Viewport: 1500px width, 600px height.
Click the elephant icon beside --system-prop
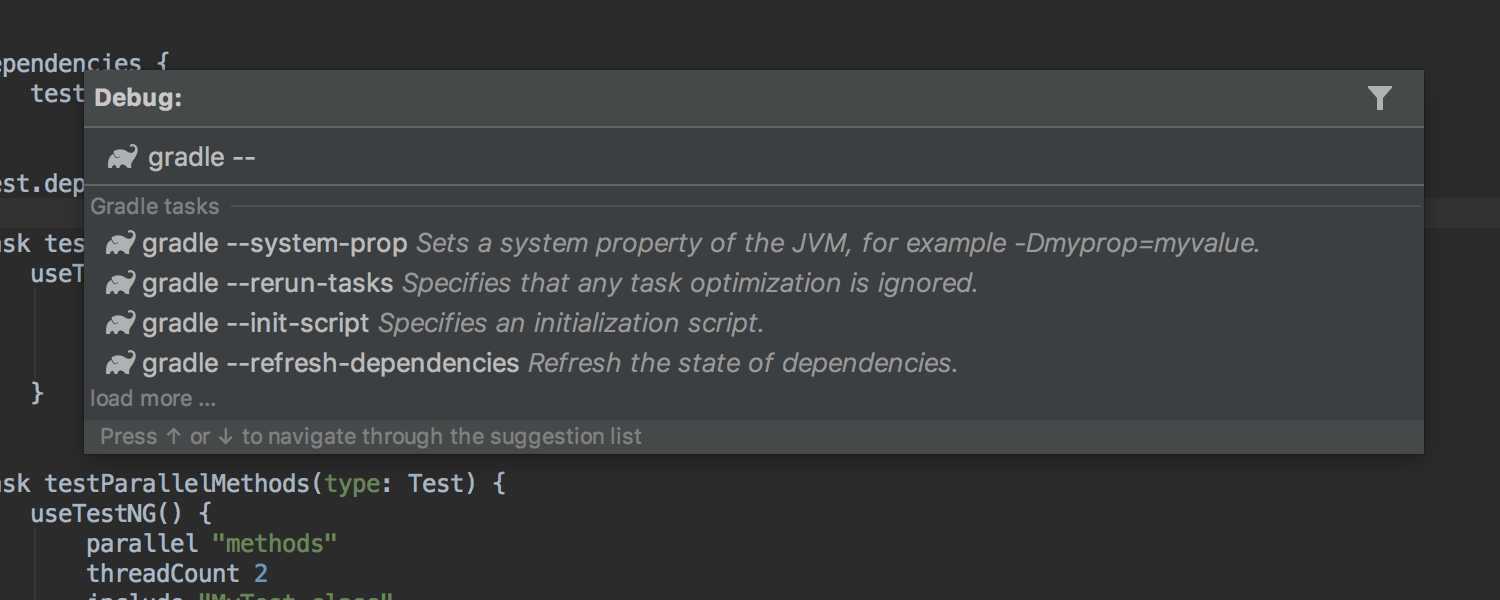click(x=121, y=243)
